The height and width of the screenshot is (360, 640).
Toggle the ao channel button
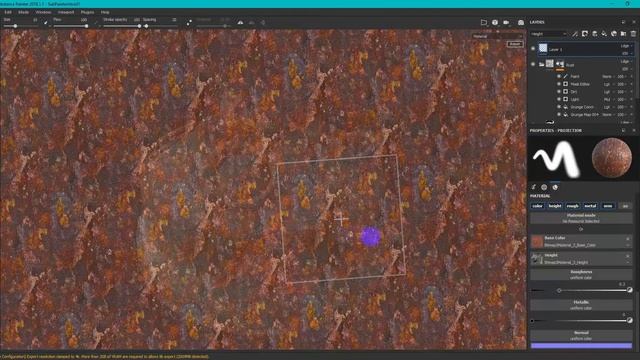click(x=625, y=206)
